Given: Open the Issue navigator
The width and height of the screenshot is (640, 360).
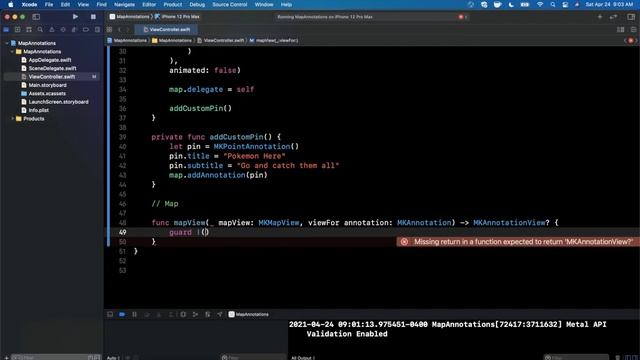Looking at the screenshot, I should (51, 29).
